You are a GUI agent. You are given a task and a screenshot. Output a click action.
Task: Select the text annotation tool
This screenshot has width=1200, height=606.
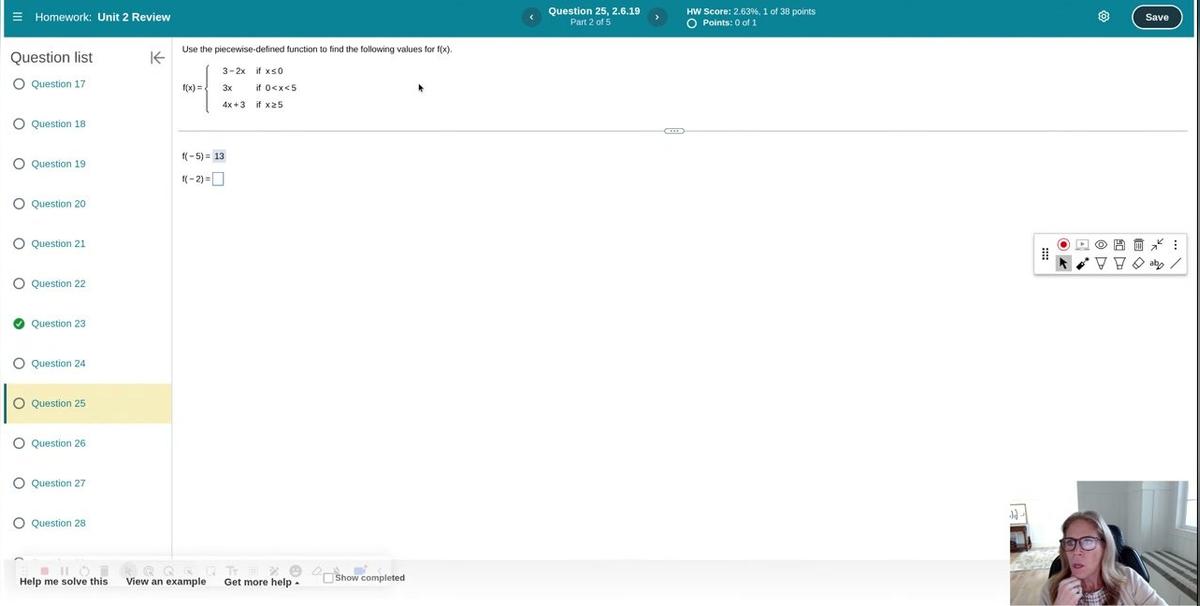(1157, 264)
